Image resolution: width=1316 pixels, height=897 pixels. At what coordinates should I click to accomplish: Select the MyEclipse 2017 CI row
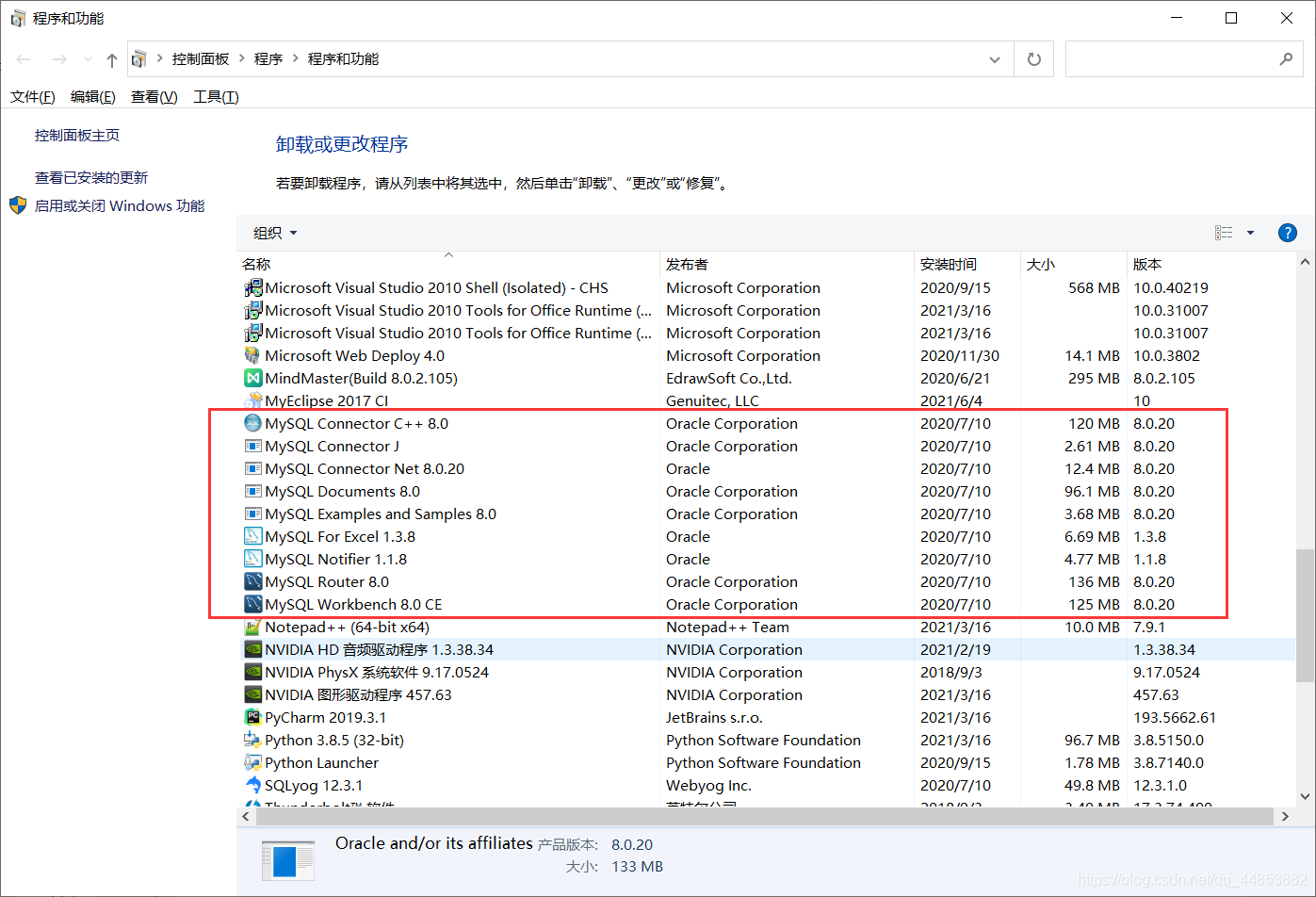coord(766,400)
